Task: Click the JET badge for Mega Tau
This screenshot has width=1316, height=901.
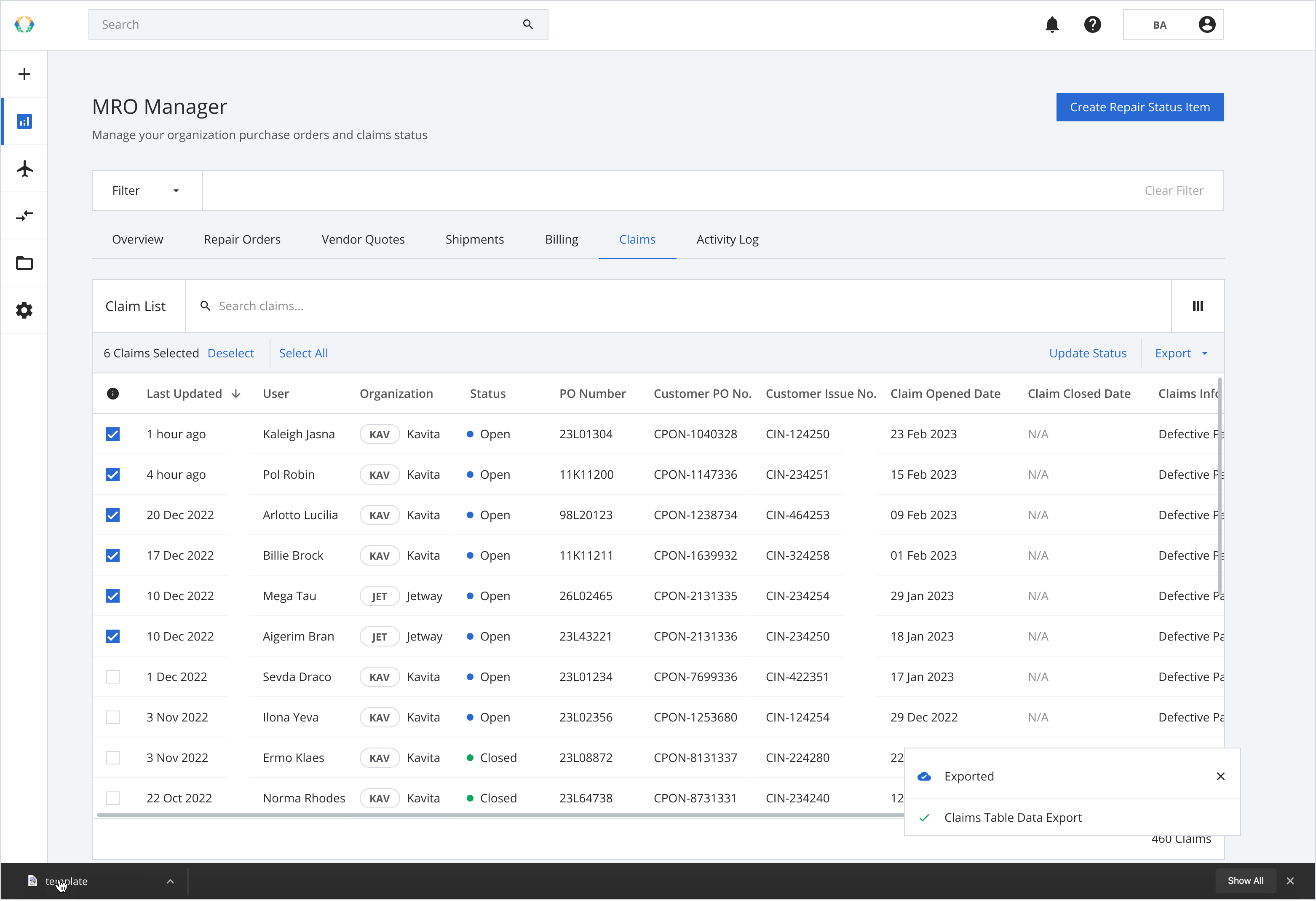Action: 379,596
